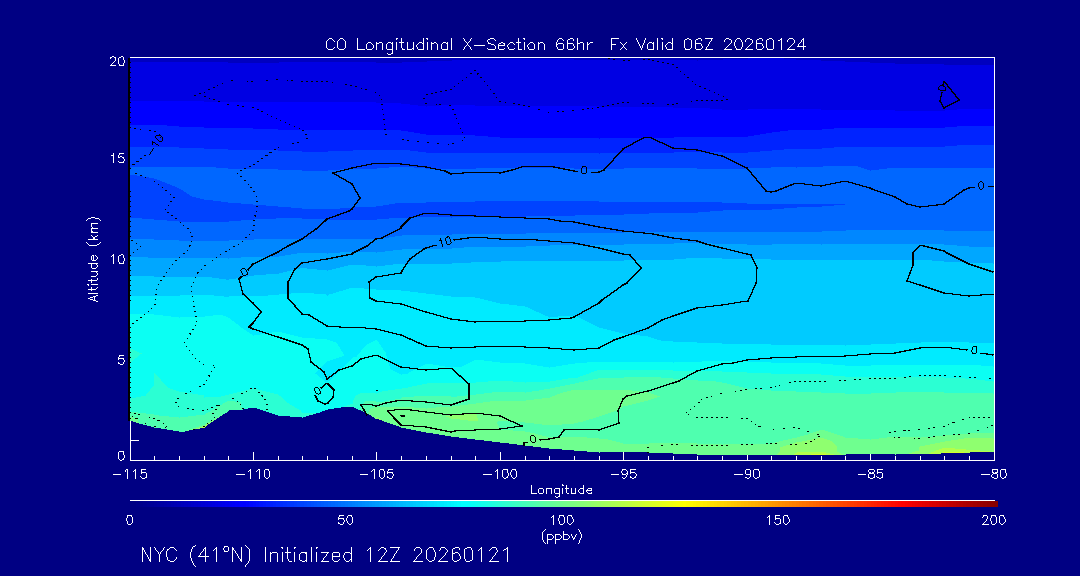Click the 20 km altitude tick label
Image resolution: width=1080 pixels, height=576 pixels.
tap(116, 61)
